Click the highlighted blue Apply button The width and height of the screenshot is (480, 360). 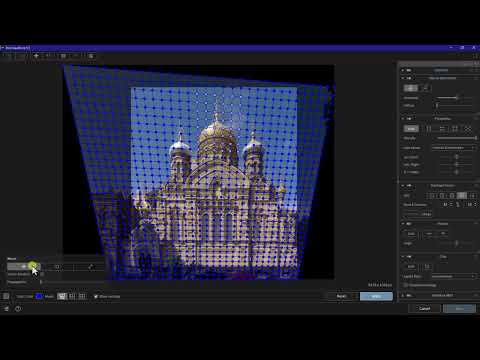(376, 296)
